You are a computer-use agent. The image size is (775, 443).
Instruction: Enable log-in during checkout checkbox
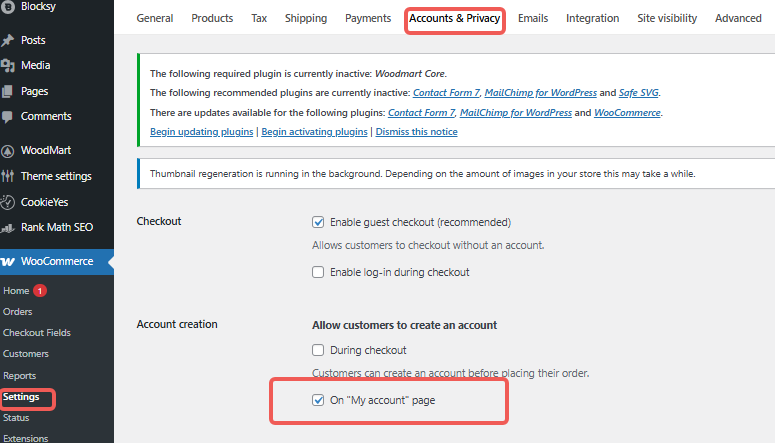coord(318,272)
